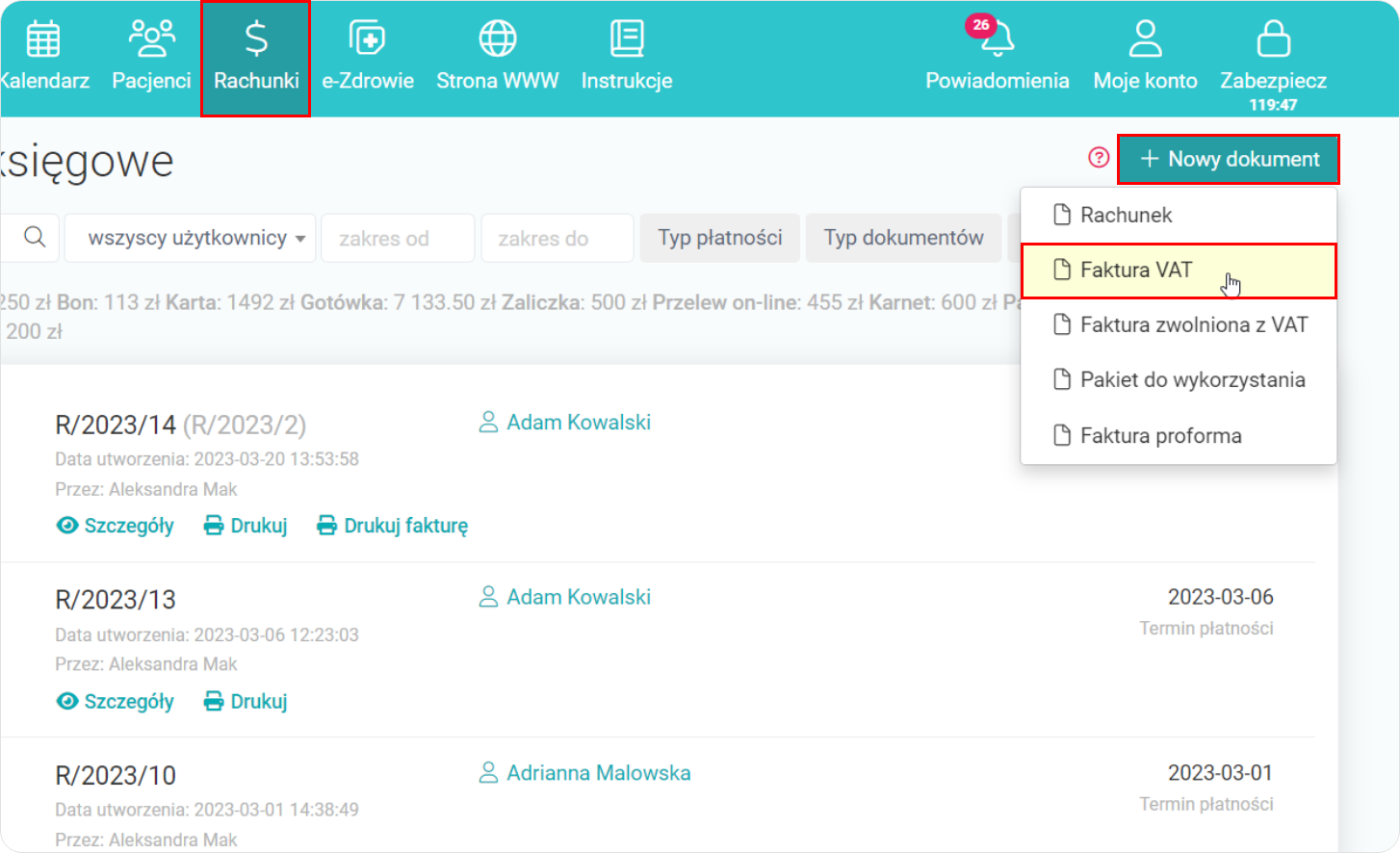Viewport: 1400px width, 853px height.
Task: Open the Nowy dokument dropdown button
Action: (x=1229, y=159)
